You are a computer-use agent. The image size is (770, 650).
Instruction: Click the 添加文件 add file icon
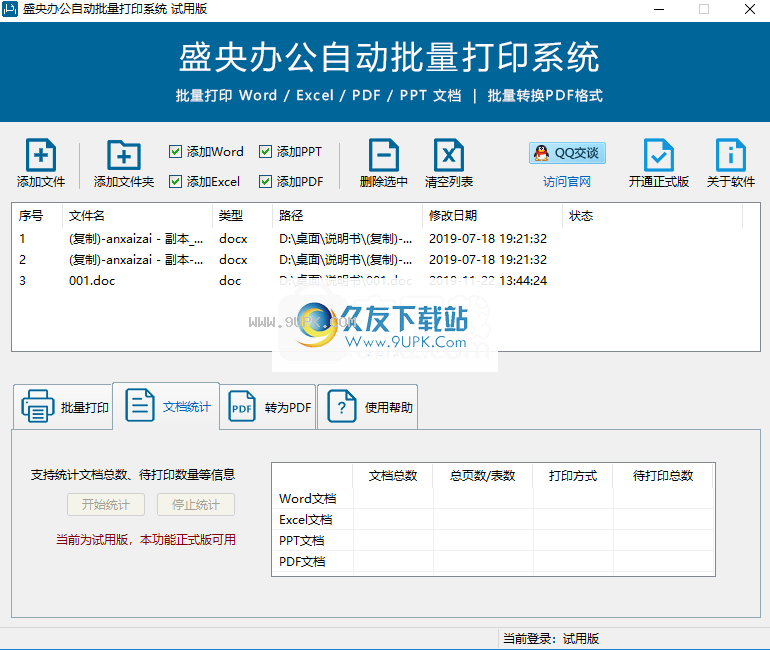pyautogui.click(x=41, y=156)
